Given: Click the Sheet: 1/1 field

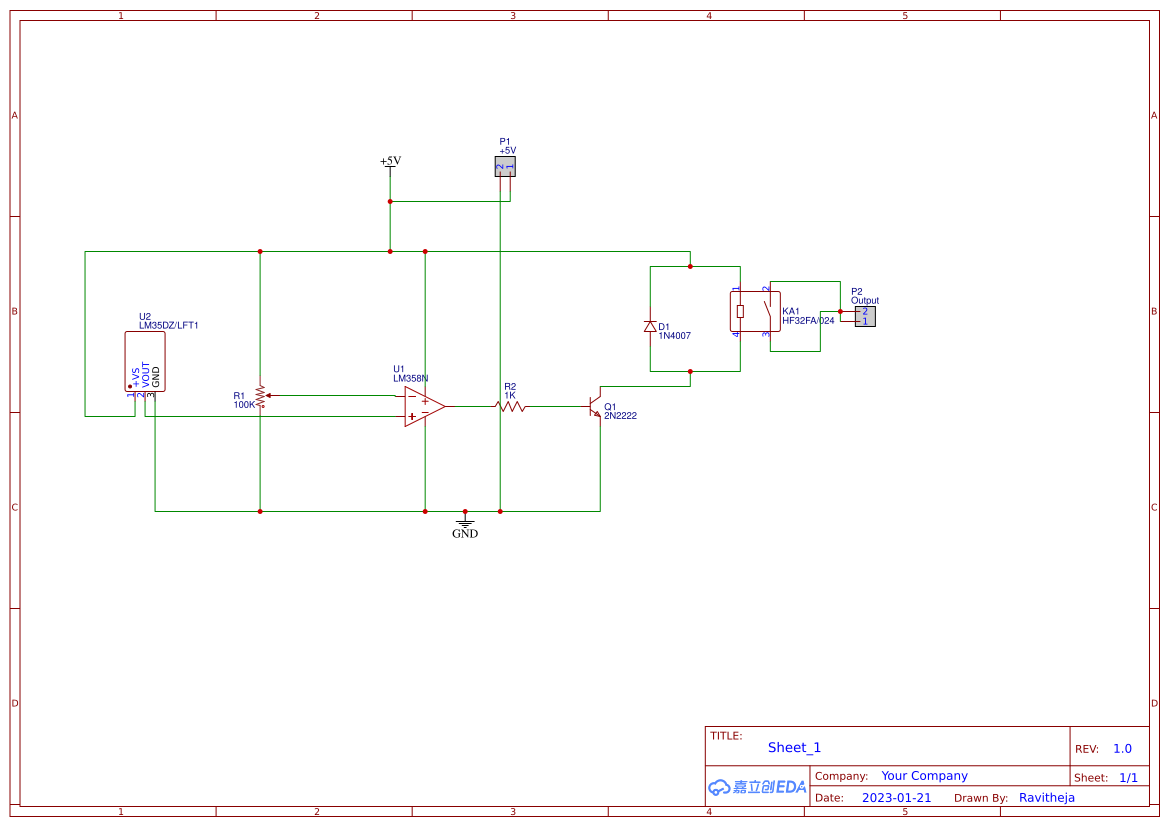Looking at the screenshot, I should click(x=1110, y=777).
